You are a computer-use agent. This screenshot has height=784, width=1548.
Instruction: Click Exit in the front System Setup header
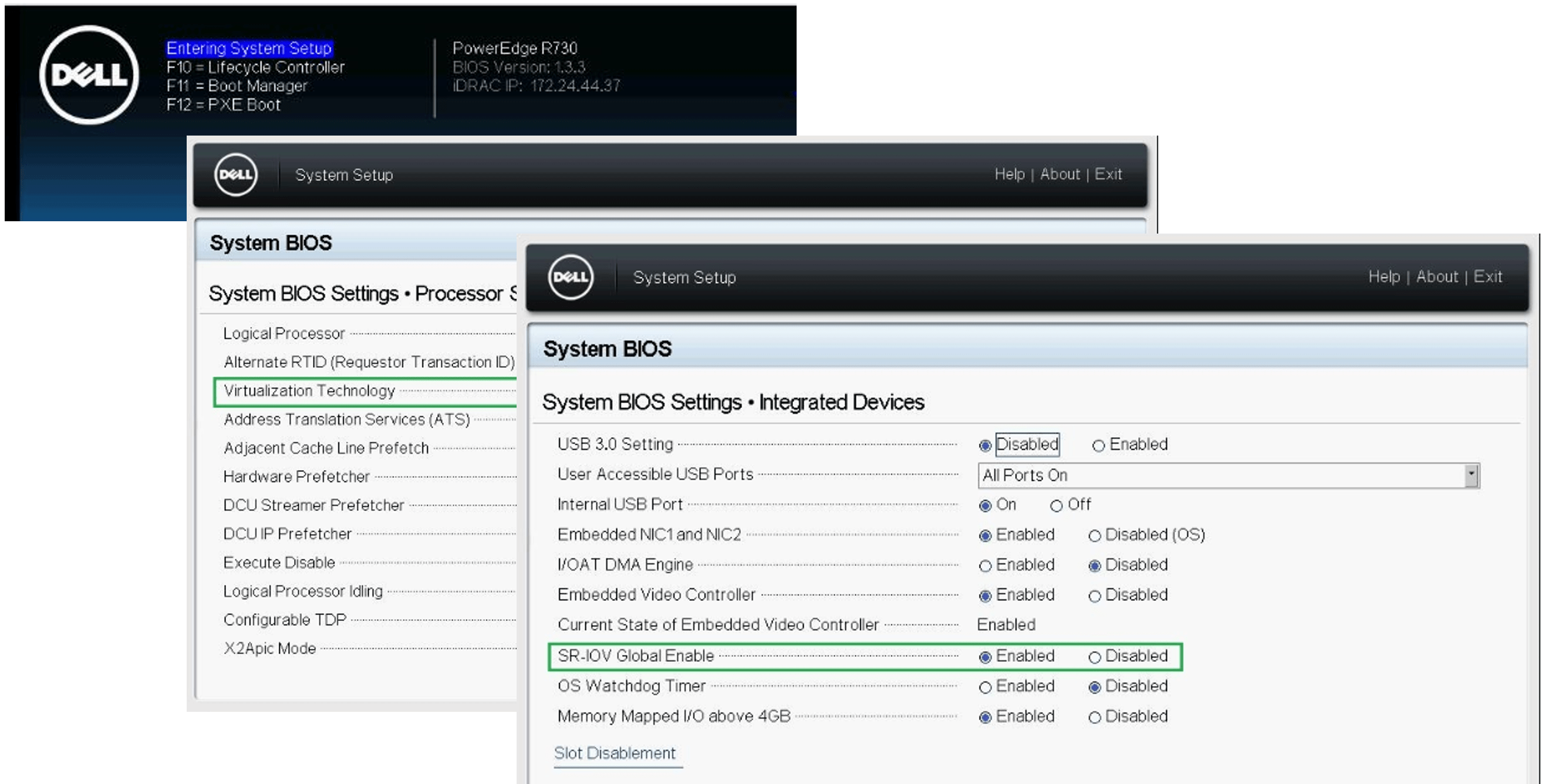pos(1488,276)
